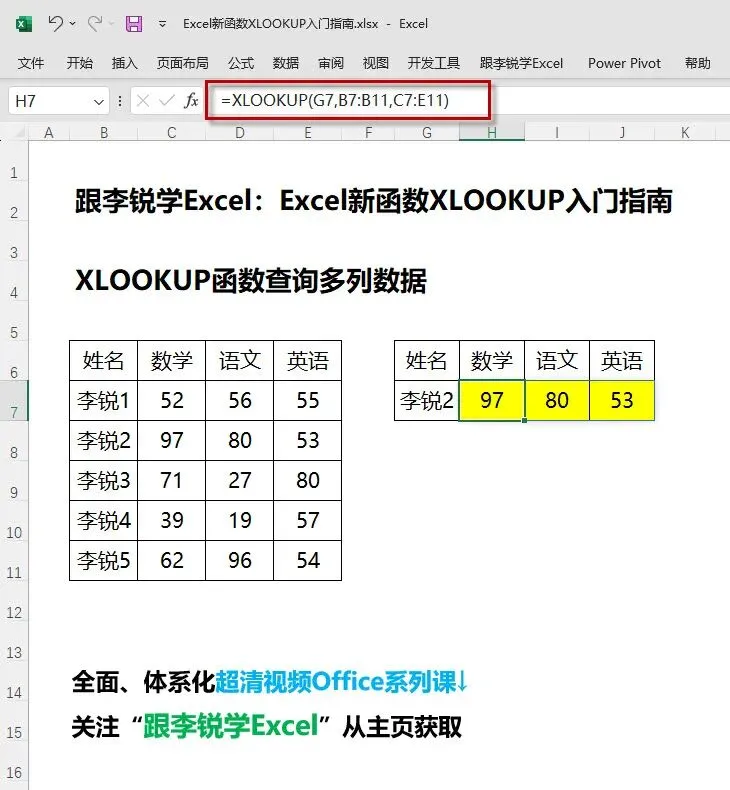Click the Excel application icon
The image size is (730, 790).
[24, 24]
